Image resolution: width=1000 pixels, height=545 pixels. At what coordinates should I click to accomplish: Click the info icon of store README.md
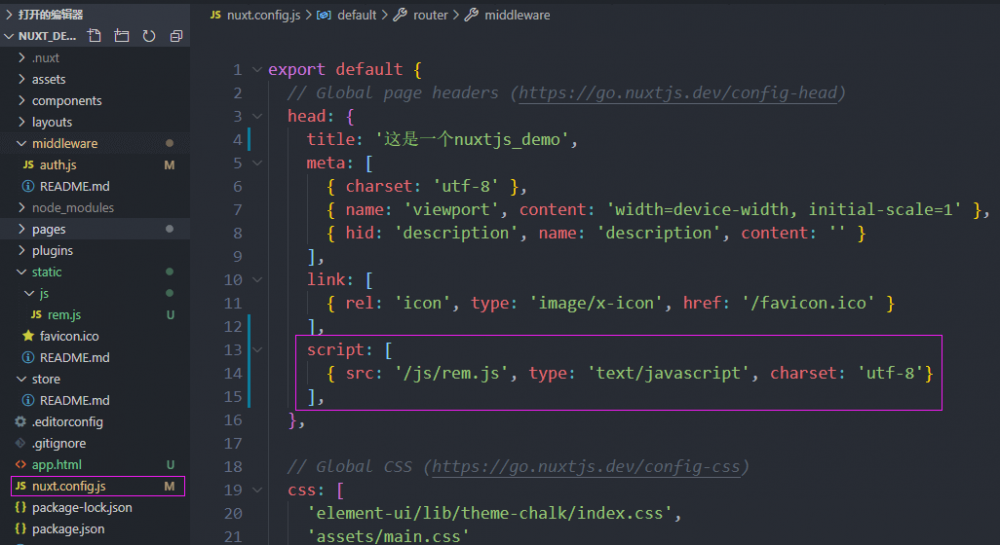tap(28, 400)
